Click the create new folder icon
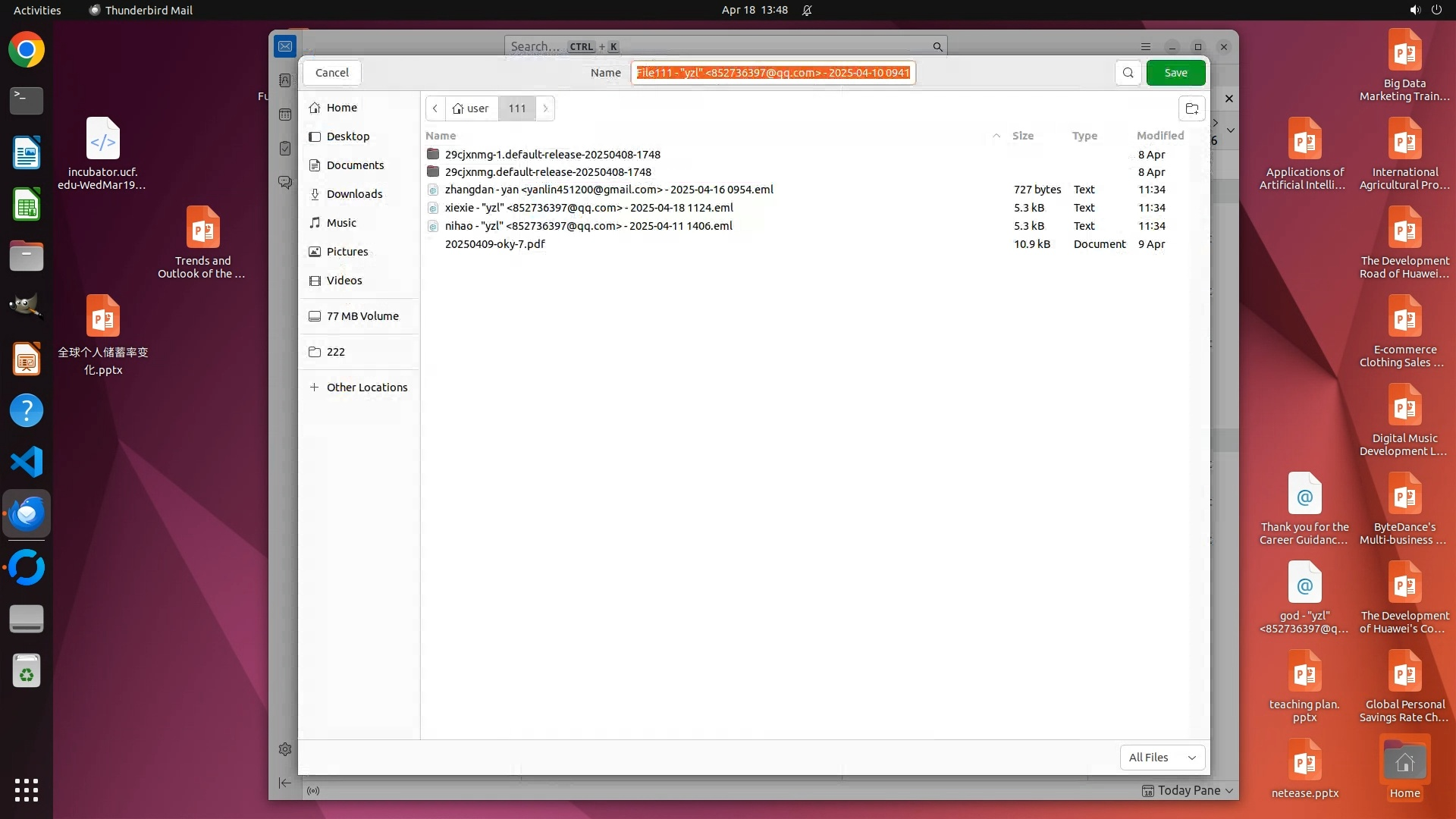This screenshot has width=1456, height=819. click(1191, 108)
